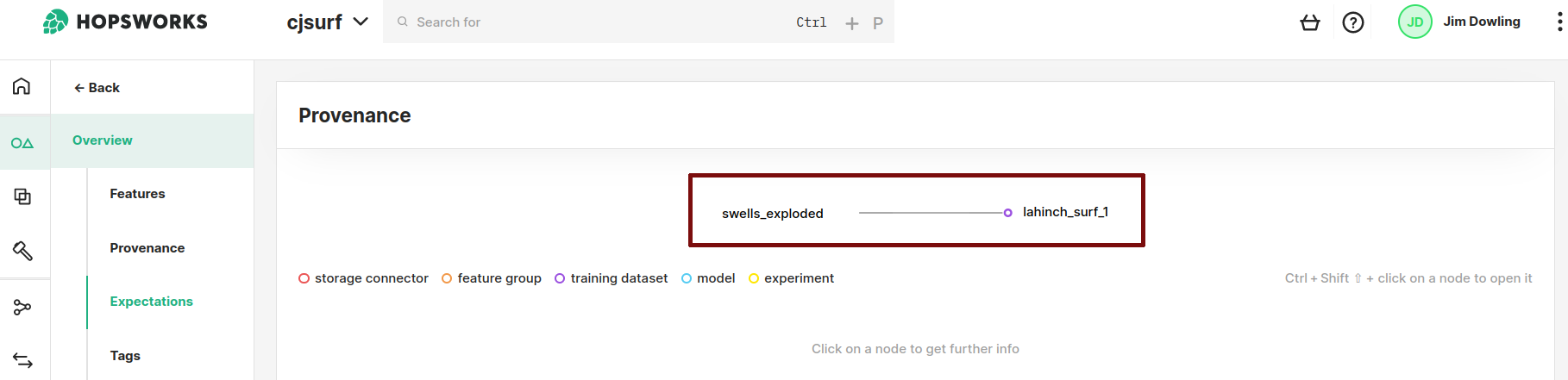1568x380 pixels.
Task: Select Overview in the side menu
Action: coord(103,140)
